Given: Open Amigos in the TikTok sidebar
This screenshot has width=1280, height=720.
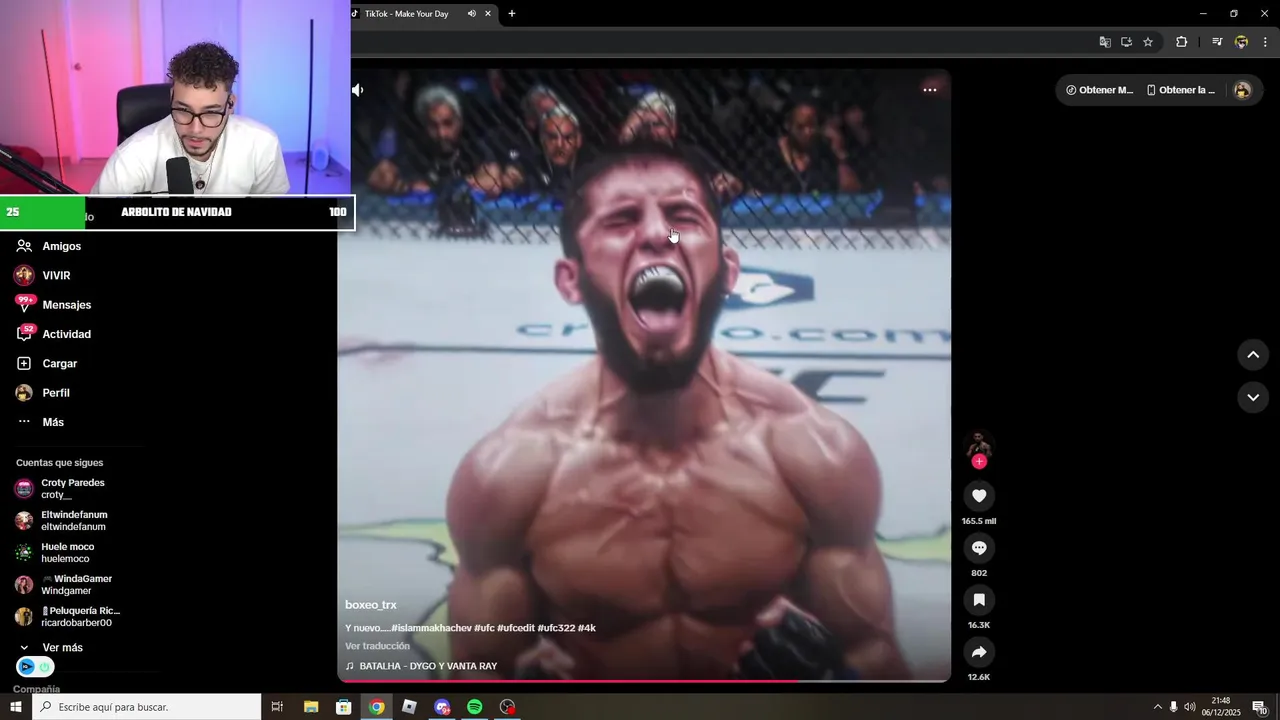Looking at the screenshot, I should point(62,246).
